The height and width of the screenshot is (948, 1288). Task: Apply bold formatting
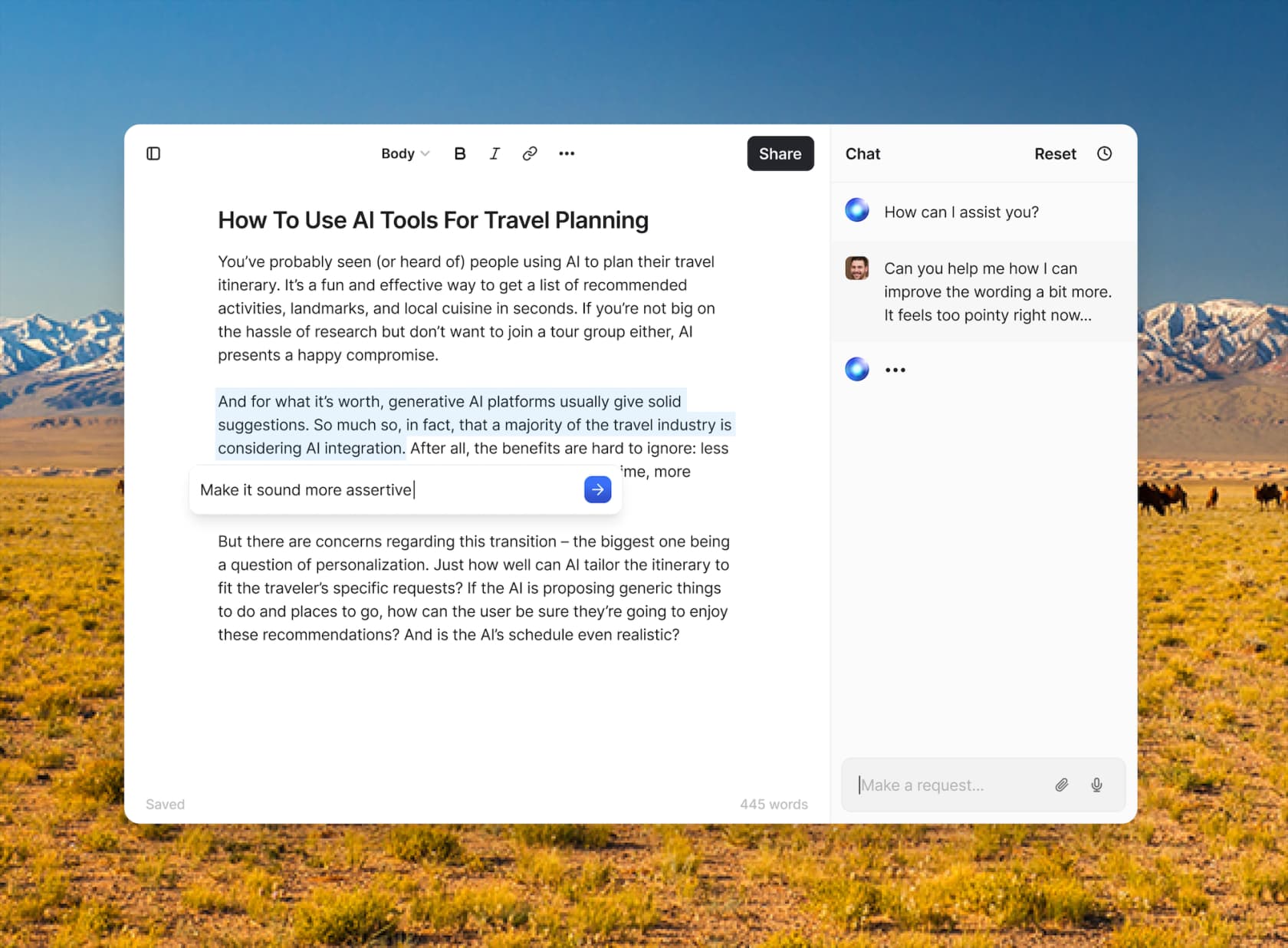(460, 153)
